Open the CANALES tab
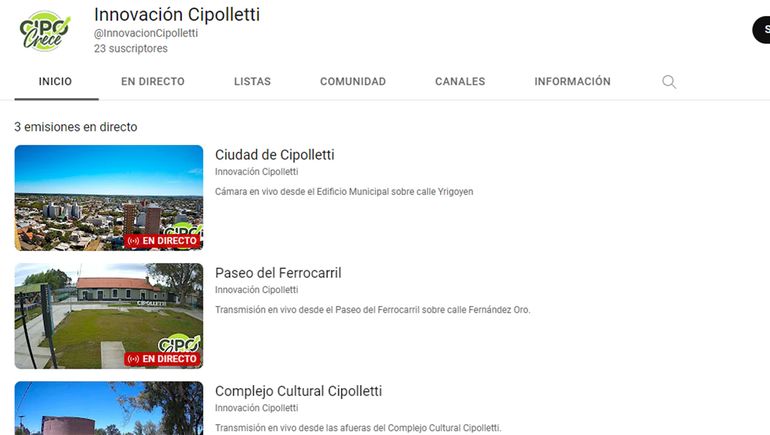This screenshot has height=435, width=770. pyautogui.click(x=460, y=82)
